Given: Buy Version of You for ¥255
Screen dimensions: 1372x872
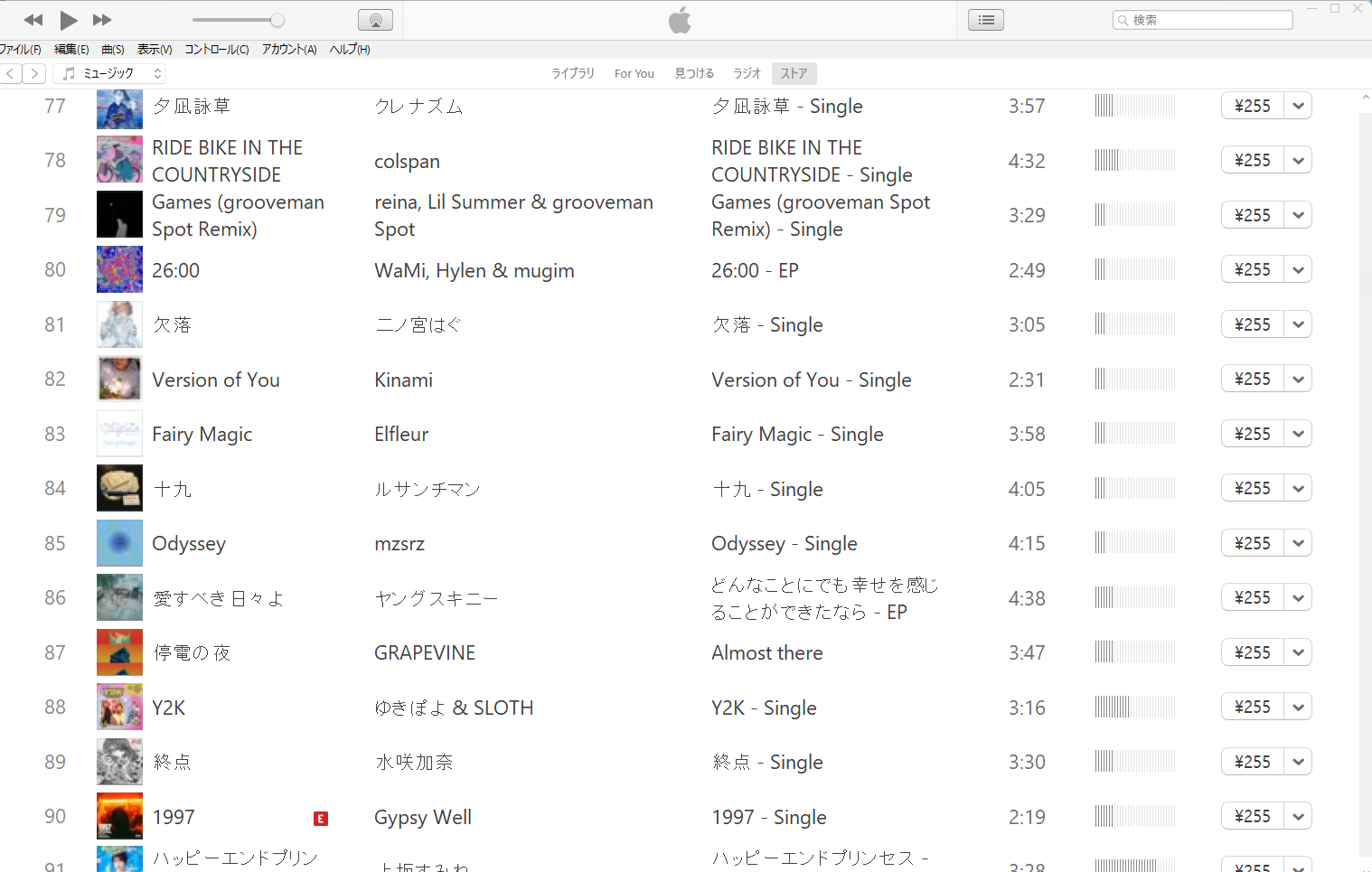Looking at the screenshot, I should [x=1253, y=379].
